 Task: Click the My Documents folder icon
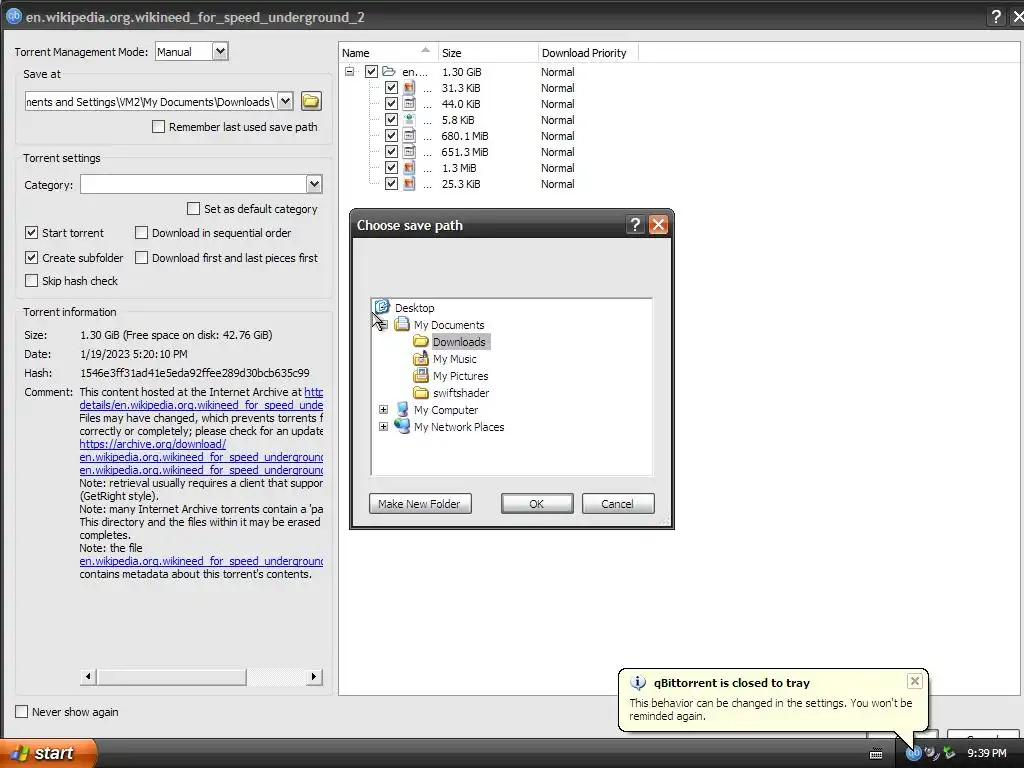pos(402,324)
